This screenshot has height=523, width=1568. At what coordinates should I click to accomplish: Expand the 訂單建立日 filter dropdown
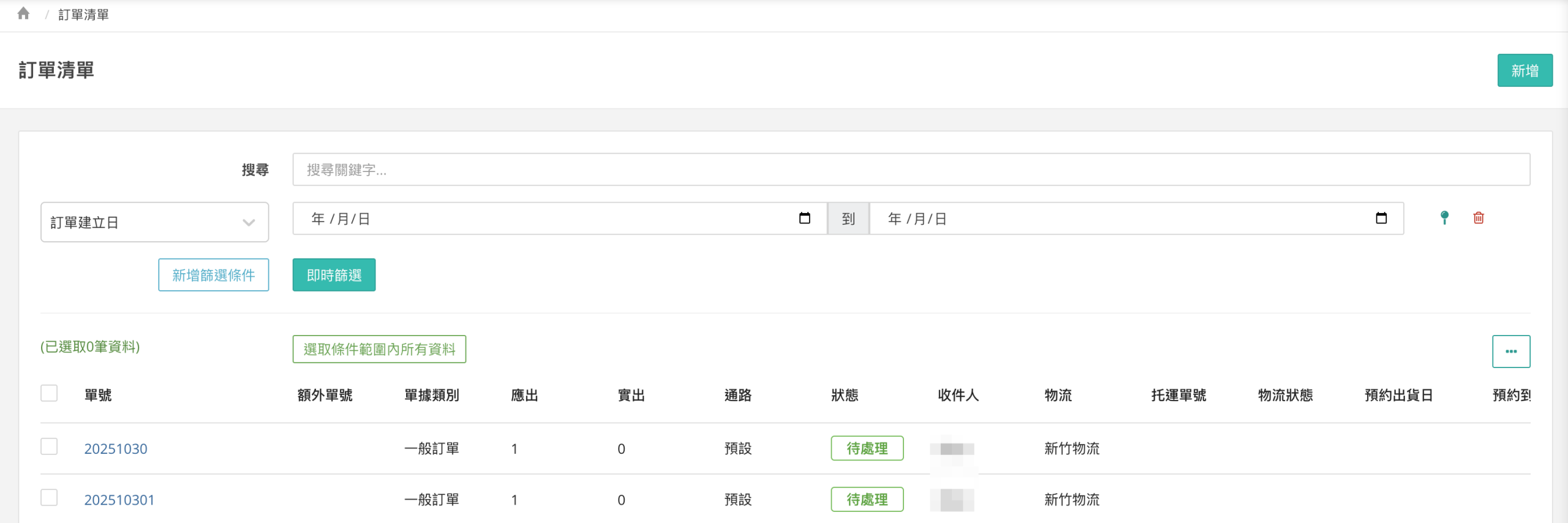tap(154, 222)
